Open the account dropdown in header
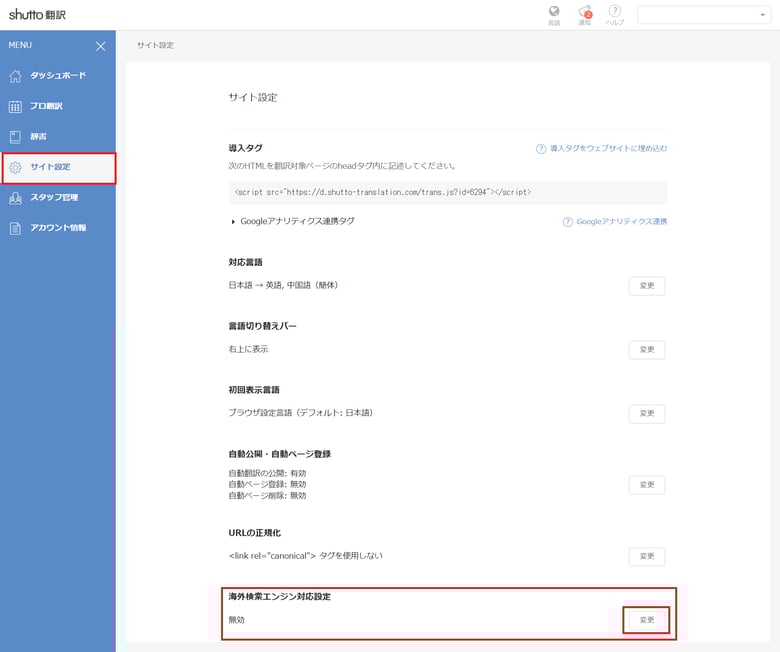This screenshot has height=652, width=780. pos(704,15)
